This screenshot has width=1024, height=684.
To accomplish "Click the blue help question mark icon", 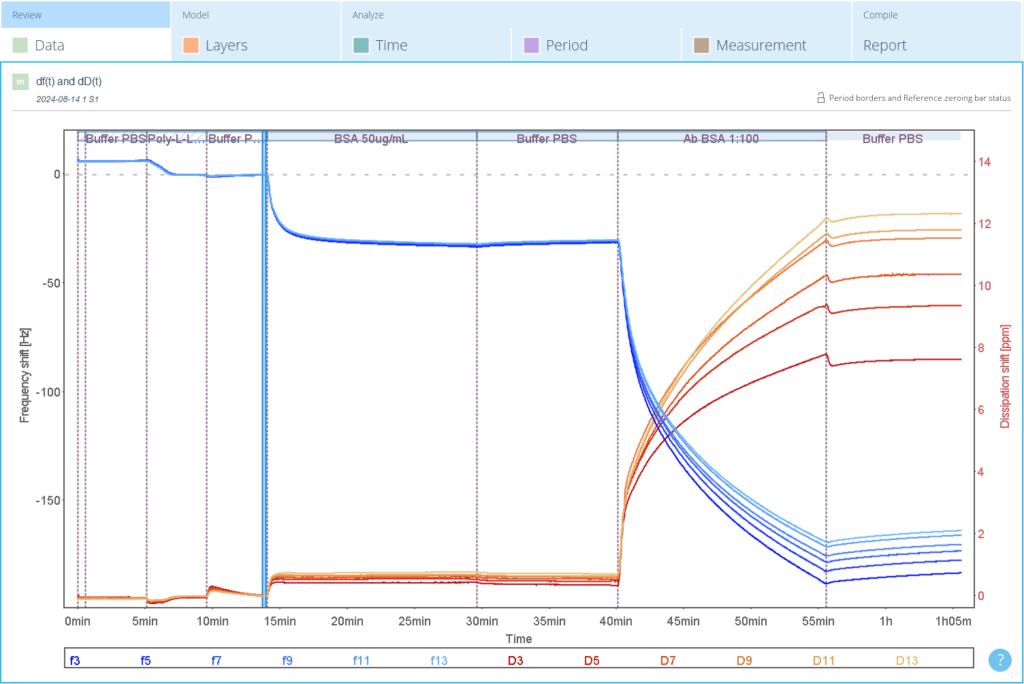I will pos(999,660).
